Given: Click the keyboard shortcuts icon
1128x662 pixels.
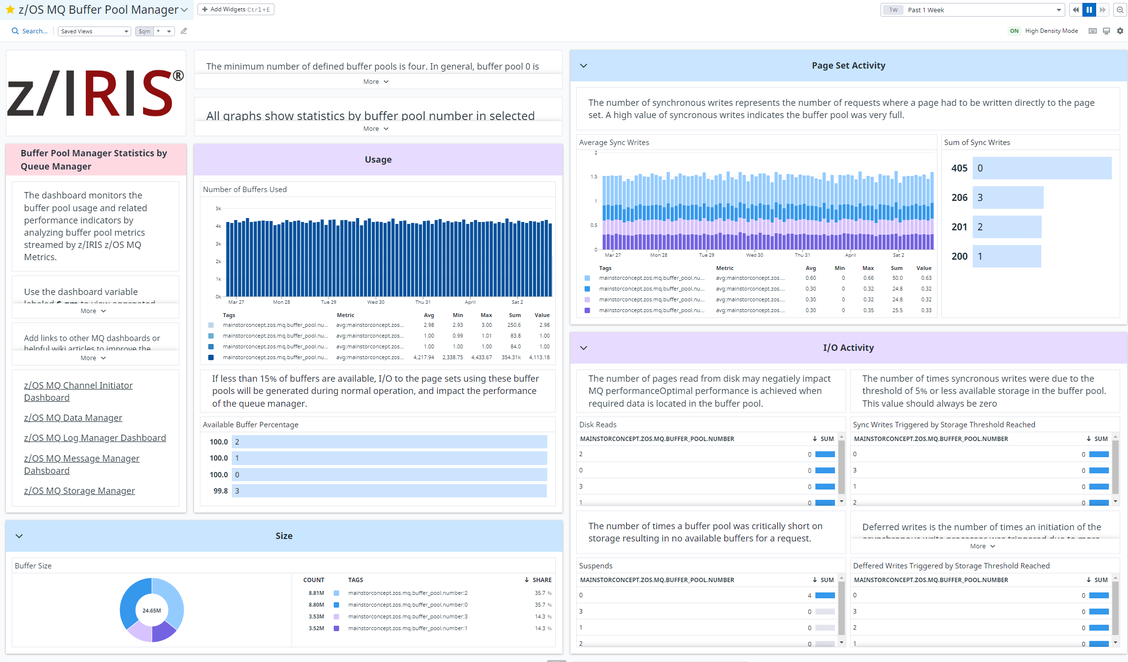Looking at the screenshot, I should pyautogui.click(x=1093, y=31).
